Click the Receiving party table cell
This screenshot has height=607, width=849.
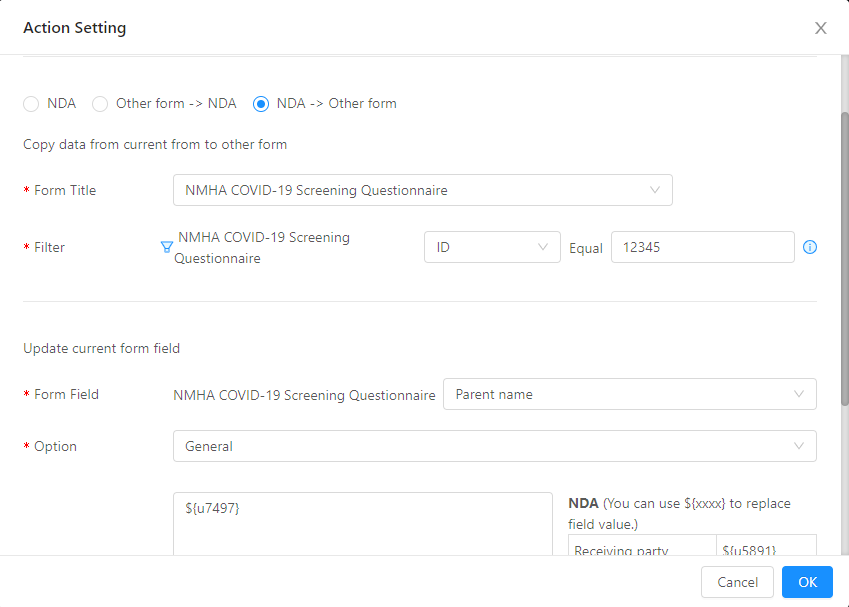click(x=642, y=546)
